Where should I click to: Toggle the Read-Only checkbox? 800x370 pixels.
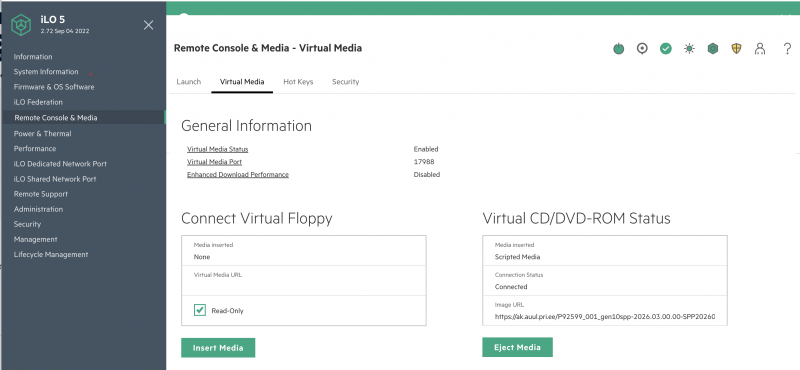pos(200,310)
